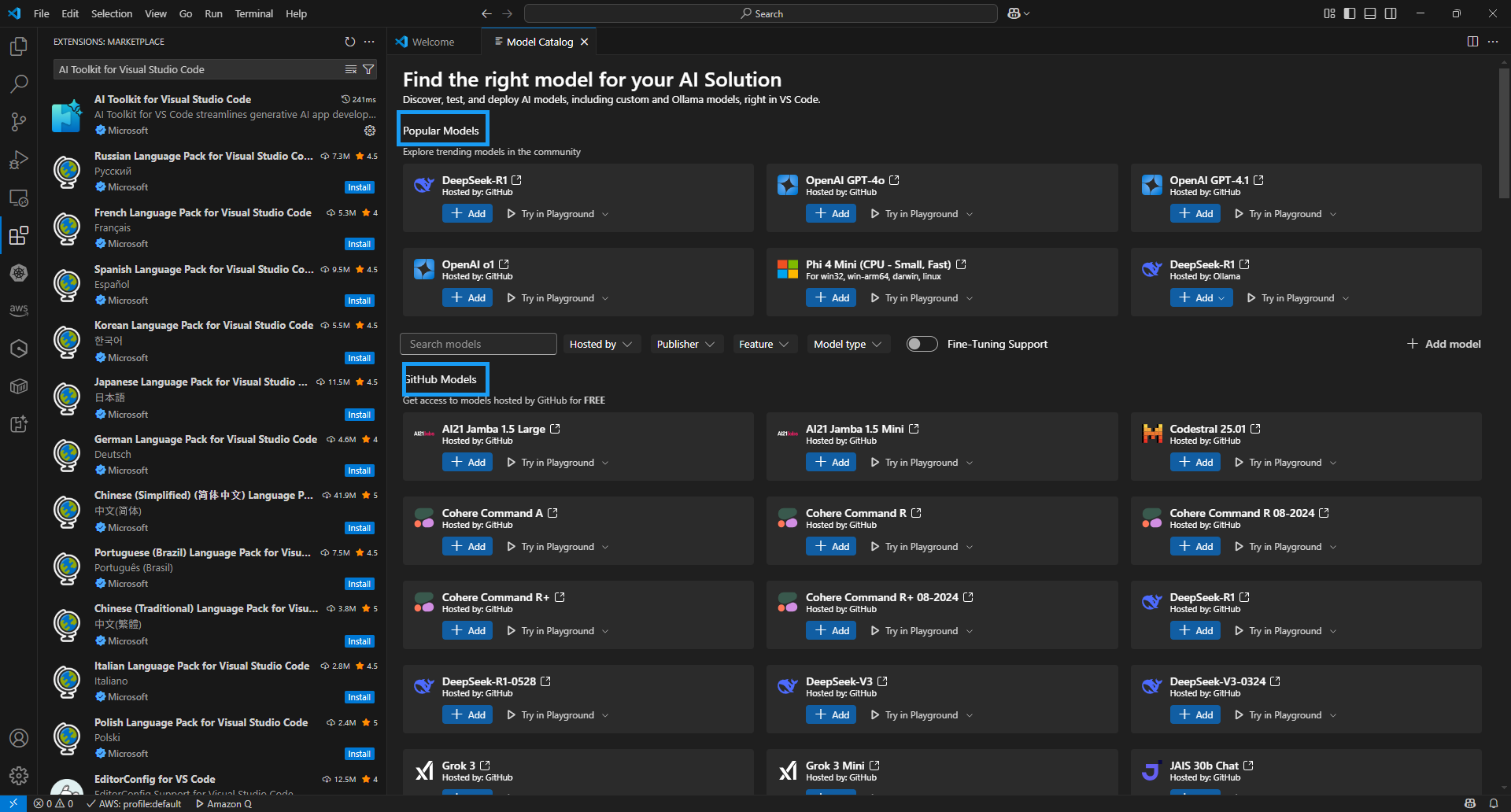Screen dimensions: 1511x812
Task: Open the AWS toolkit view
Action: [19, 310]
